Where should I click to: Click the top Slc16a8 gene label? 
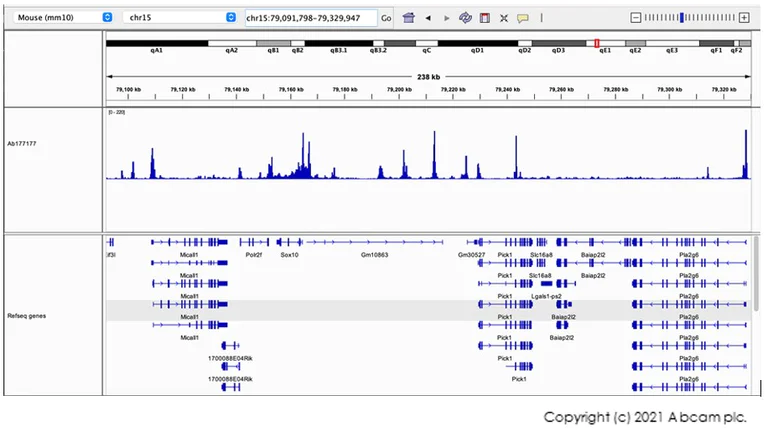pyautogui.click(x=541, y=255)
